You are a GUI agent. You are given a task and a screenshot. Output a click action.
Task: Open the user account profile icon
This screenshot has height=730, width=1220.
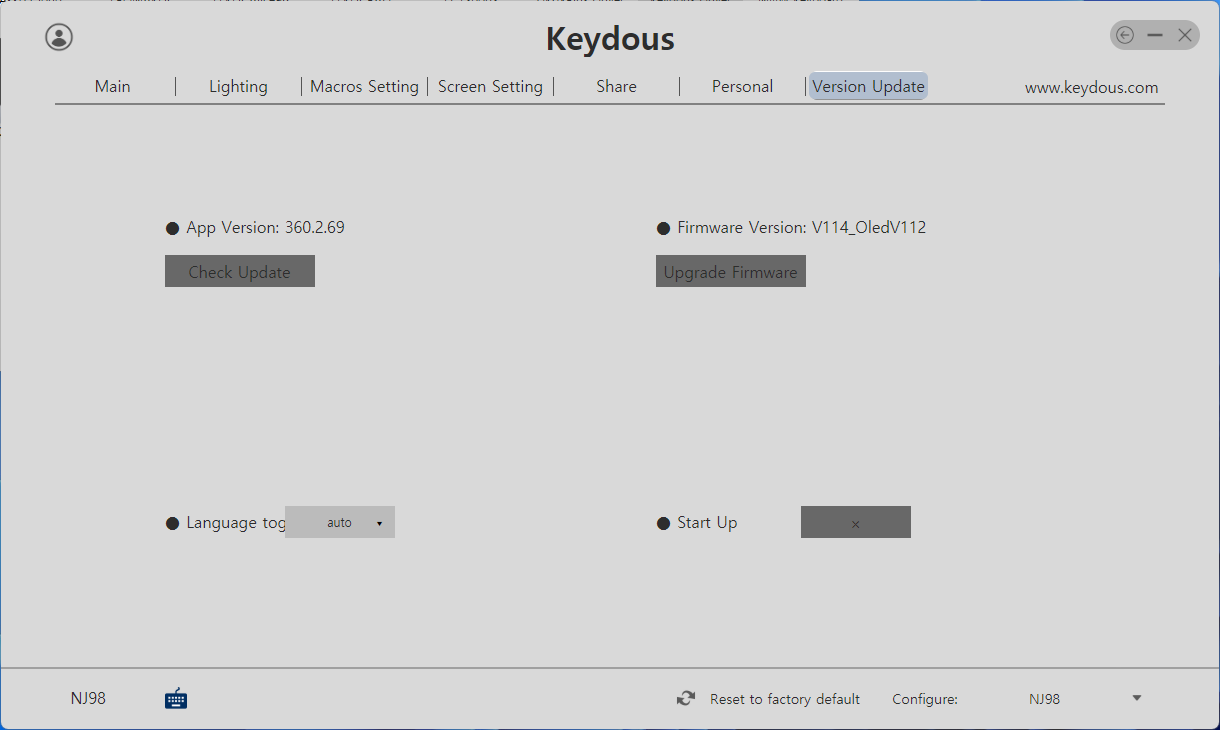coord(59,37)
